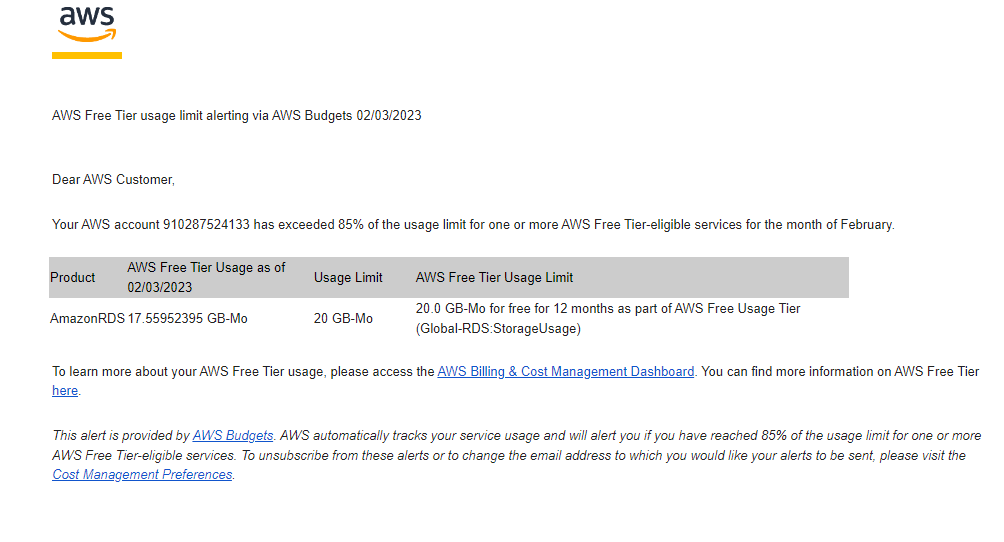Image resolution: width=1004 pixels, height=542 pixels.
Task: Select the 'AmazonRDS' product cell
Action: [x=87, y=318]
